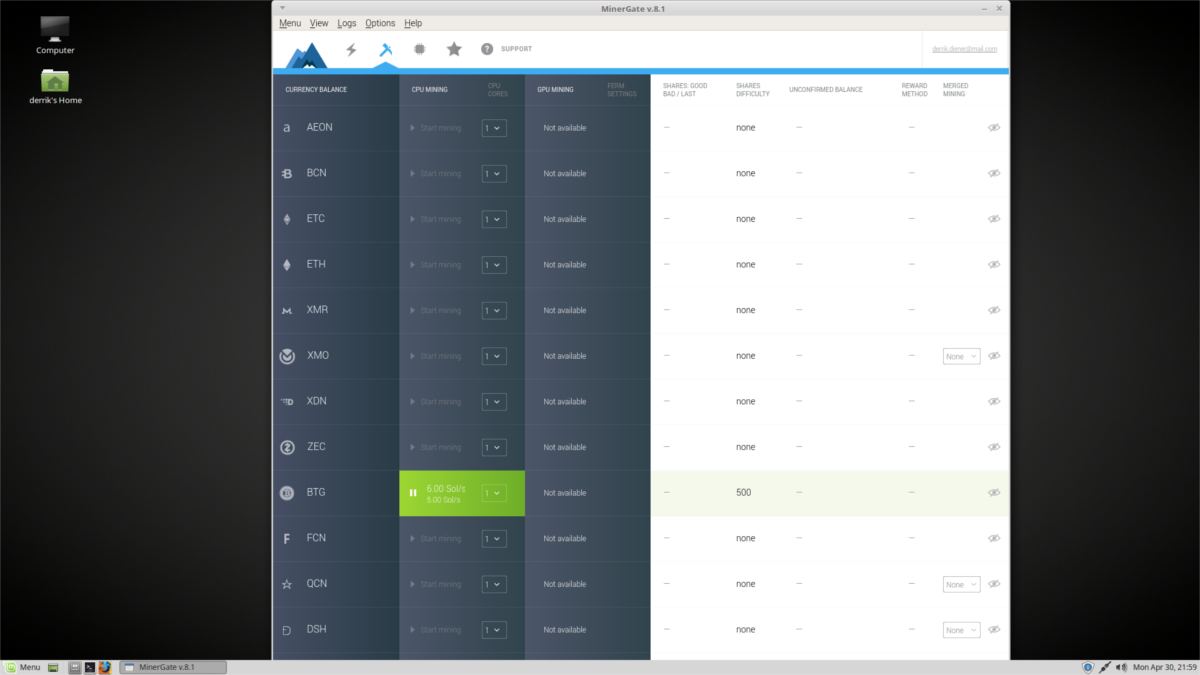The width and height of the screenshot is (1200, 675).
Task: Toggle visibility eye for ZEC row
Action: coord(994,447)
